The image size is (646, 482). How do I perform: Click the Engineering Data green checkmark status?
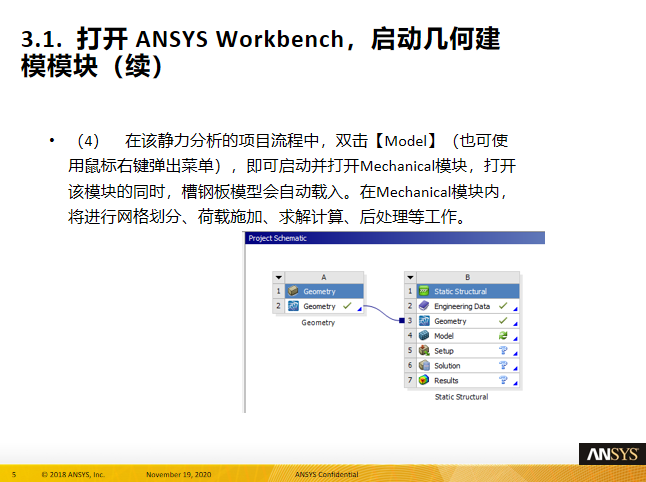click(x=503, y=306)
